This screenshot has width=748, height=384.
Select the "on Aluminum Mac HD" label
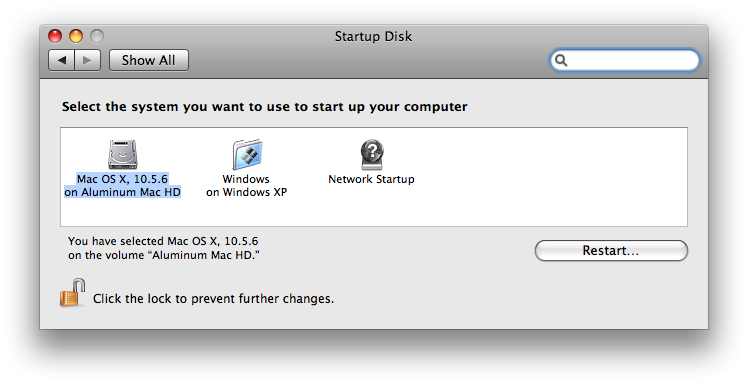123,192
